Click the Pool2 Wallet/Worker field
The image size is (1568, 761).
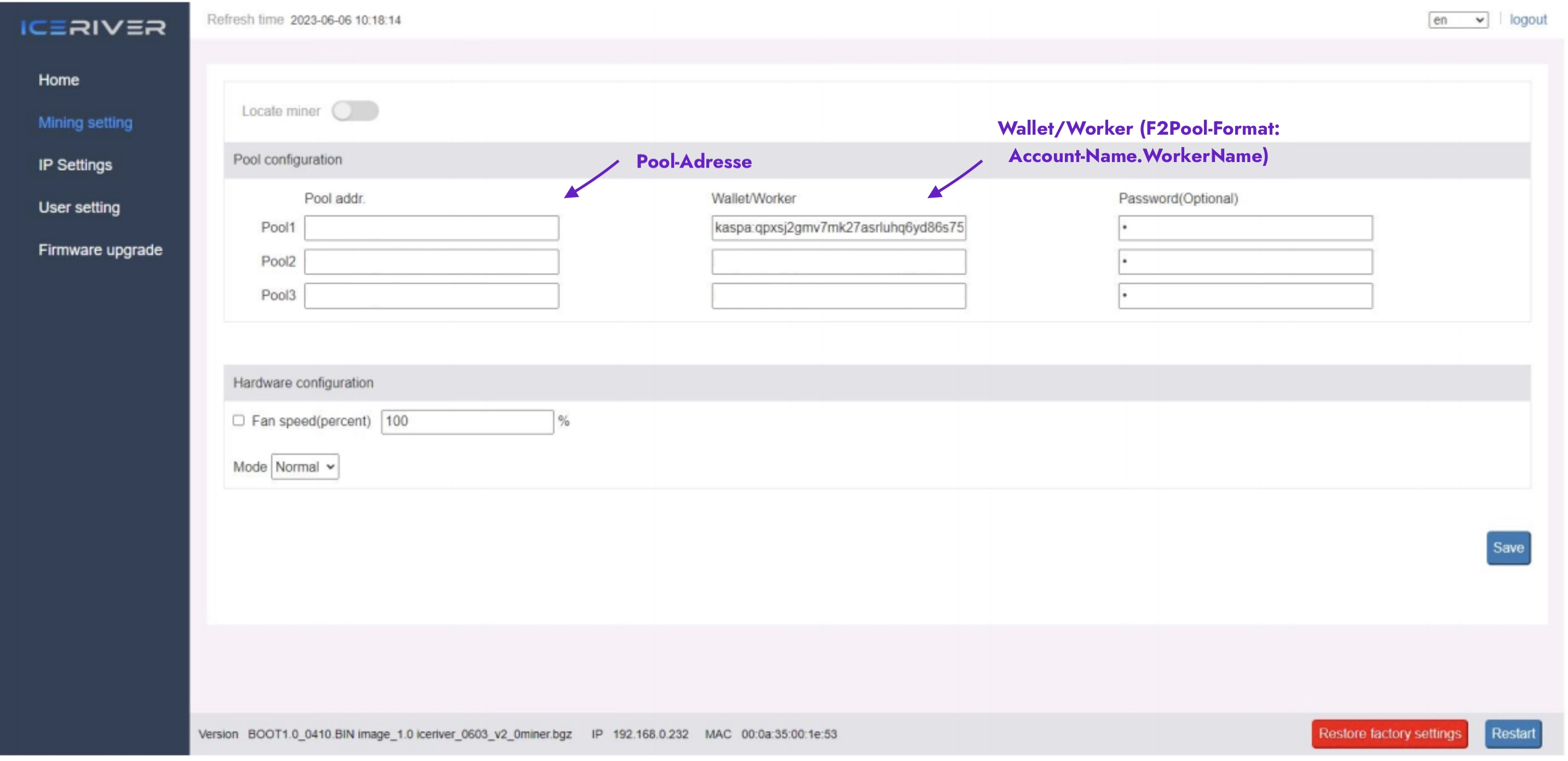click(839, 262)
